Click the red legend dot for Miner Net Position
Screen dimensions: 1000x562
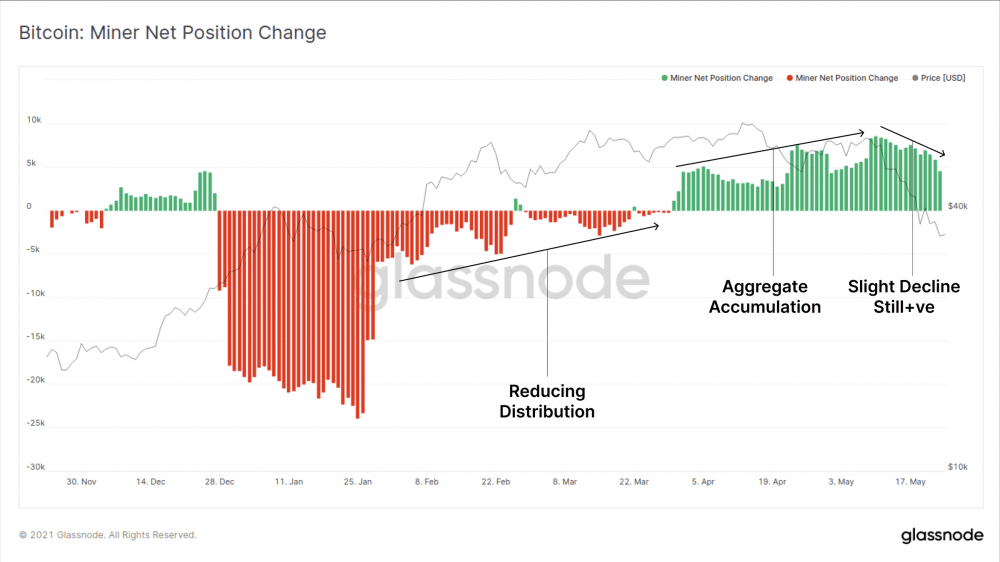(791, 78)
